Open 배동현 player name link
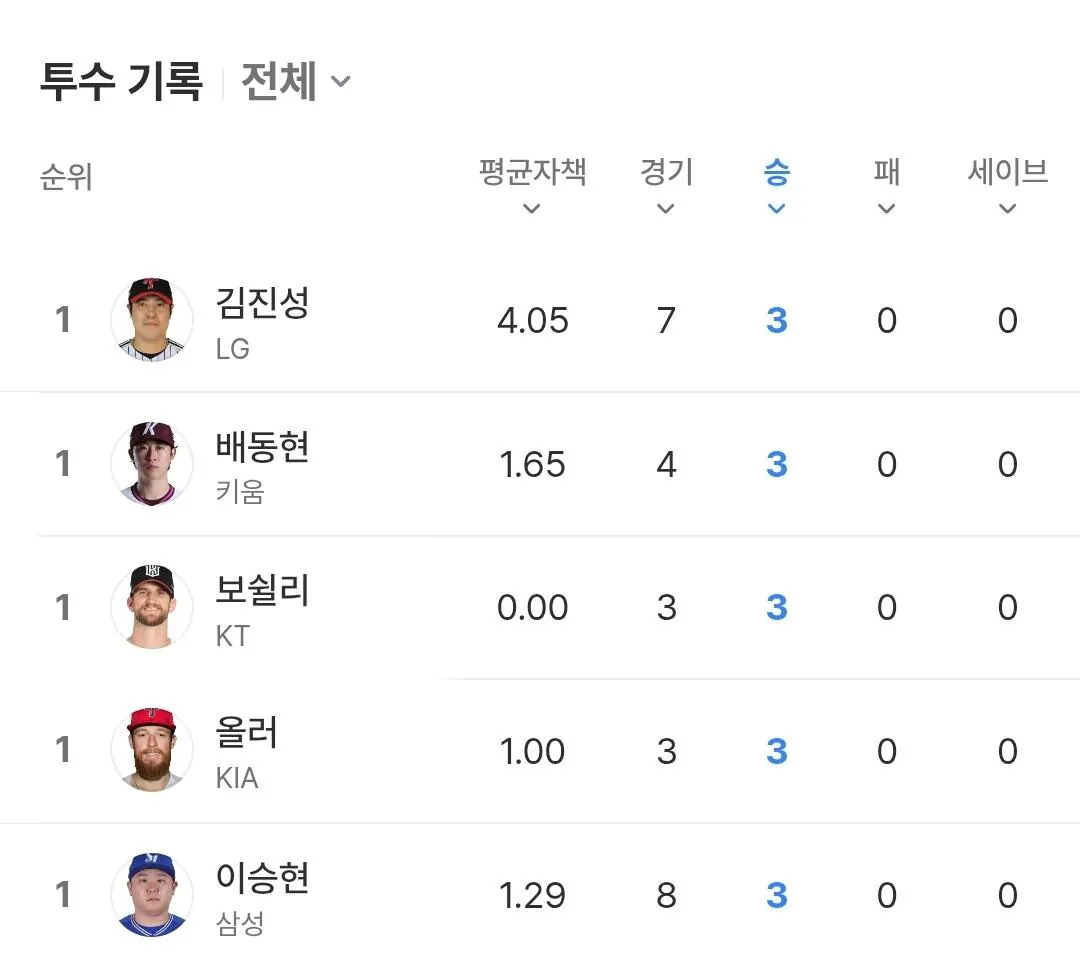 click(x=262, y=446)
